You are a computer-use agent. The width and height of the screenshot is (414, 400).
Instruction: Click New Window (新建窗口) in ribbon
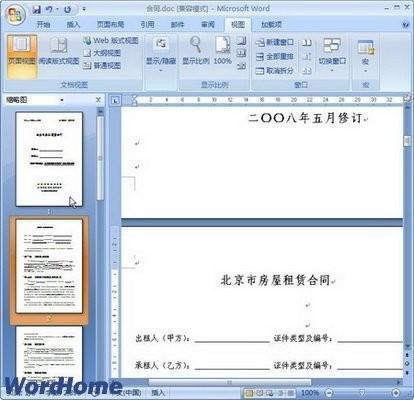275,42
